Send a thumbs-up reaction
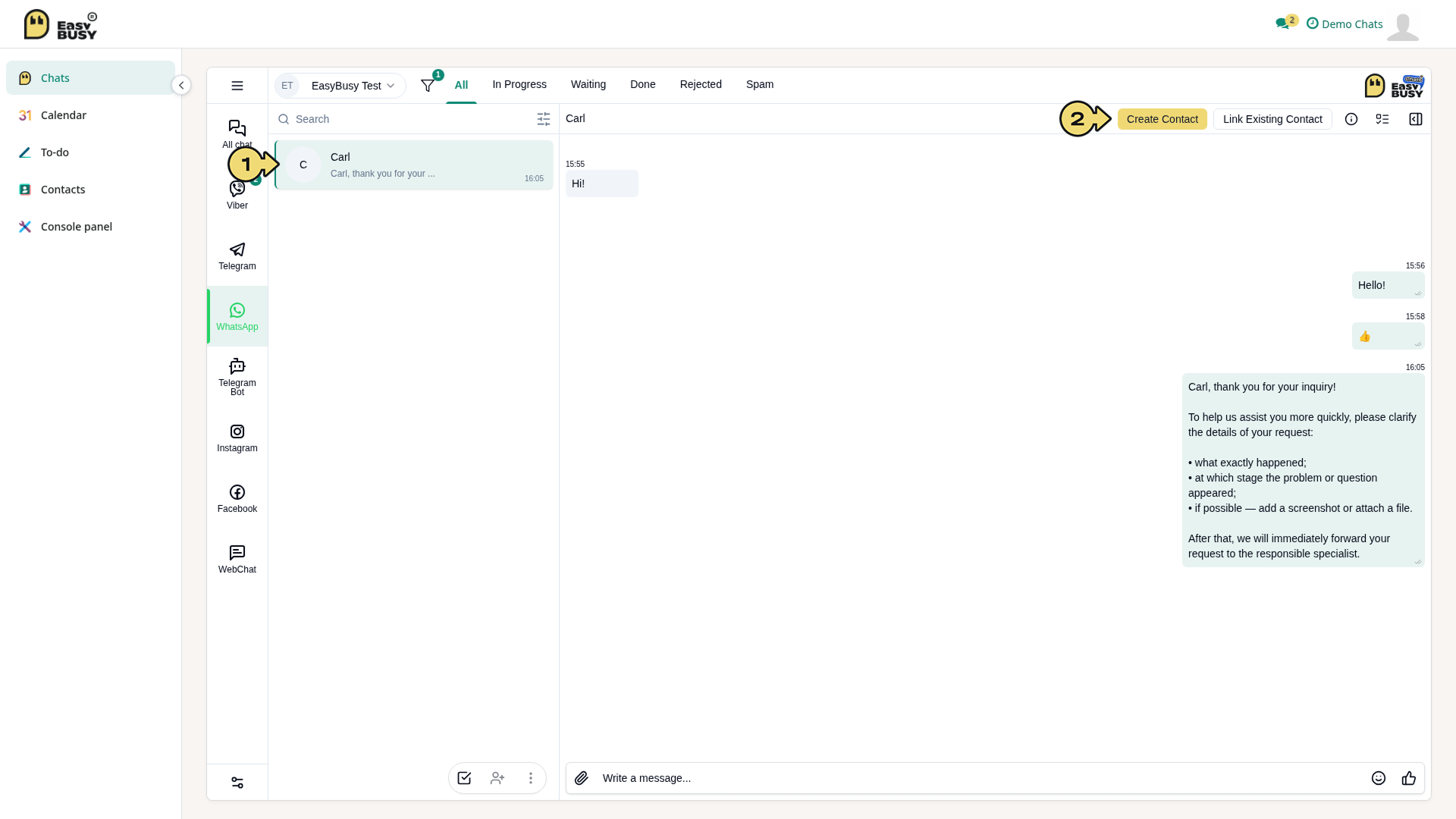Viewport: 1456px width, 819px height. point(1409,778)
